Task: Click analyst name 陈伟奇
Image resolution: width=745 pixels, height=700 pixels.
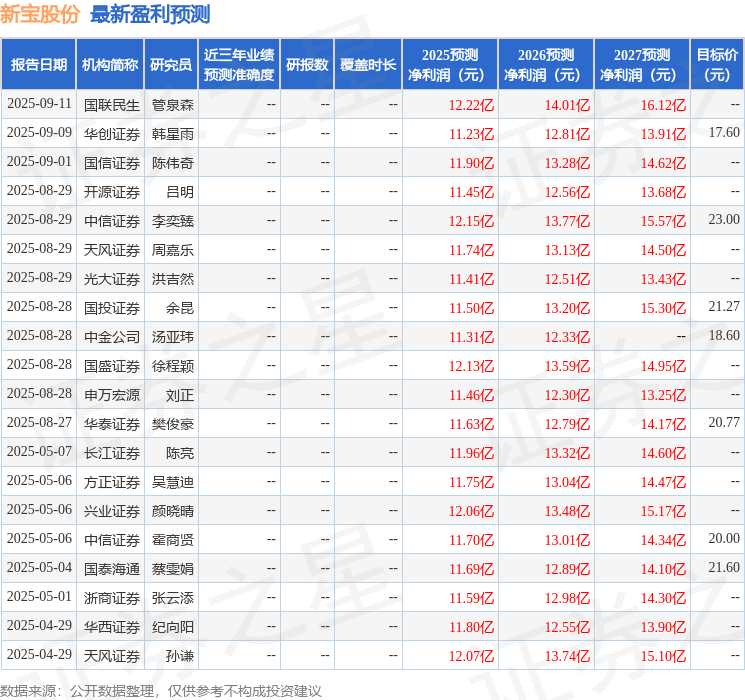Action: point(172,163)
